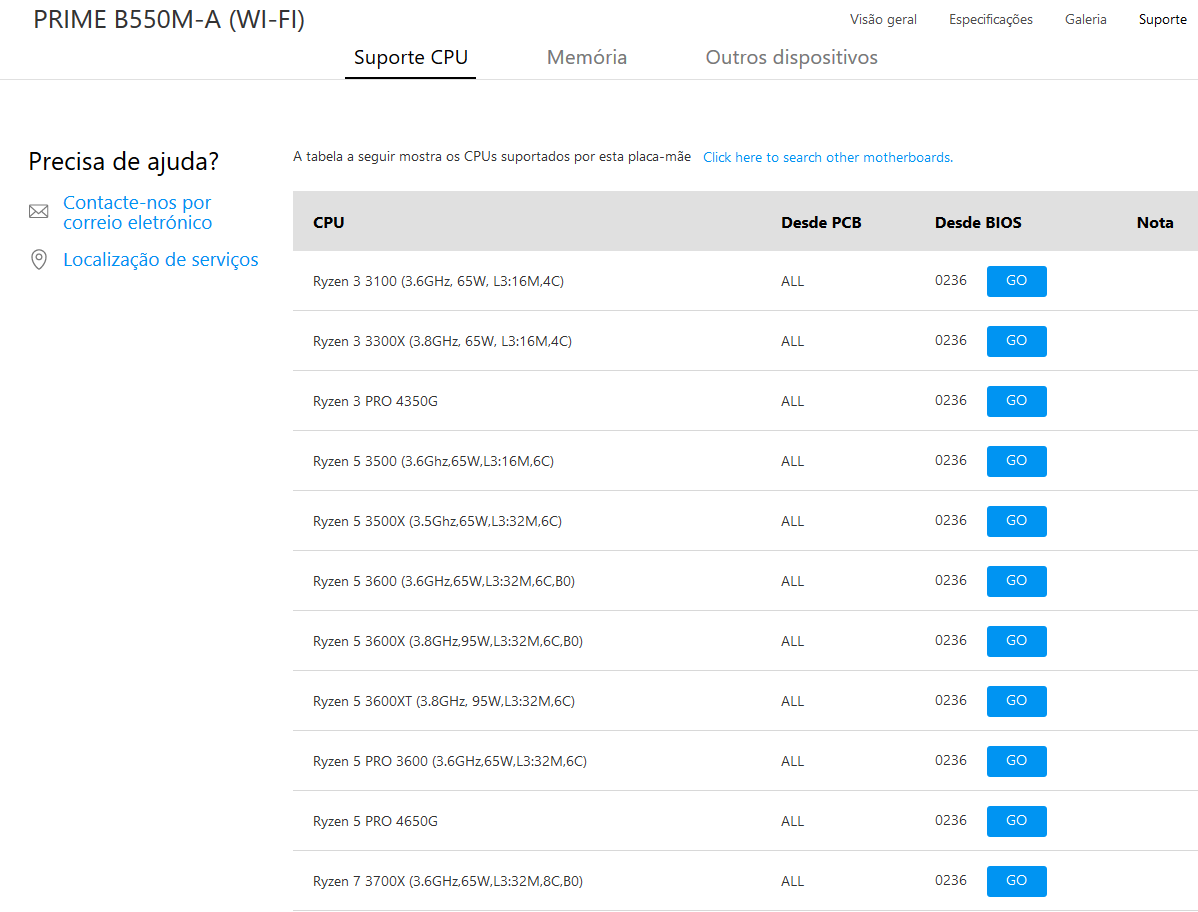Click the email envelope icon
The height and width of the screenshot is (912, 1198).
pyautogui.click(x=38, y=211)
